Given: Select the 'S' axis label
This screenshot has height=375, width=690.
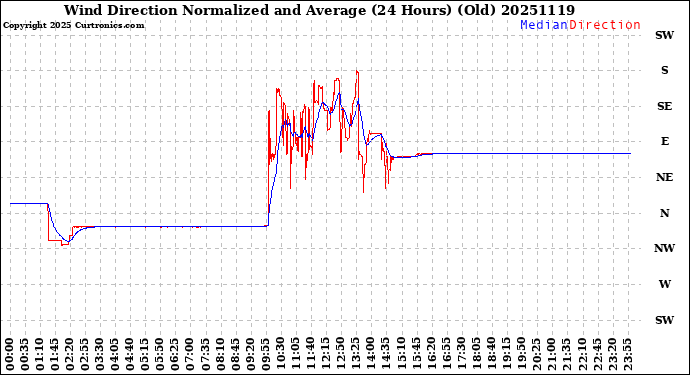Looking at the screenshot, I should [664, 70].
